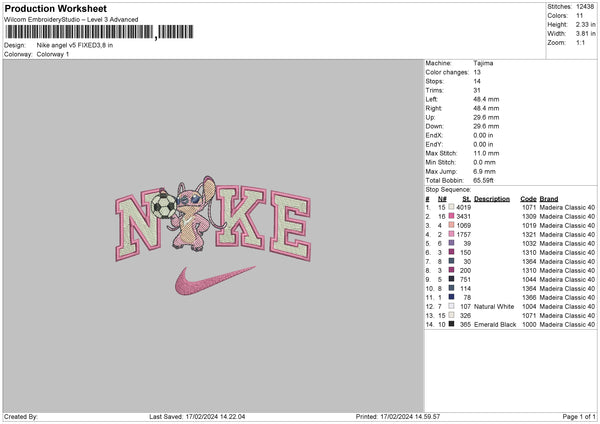Click the Trims value 31

point(477,90)
